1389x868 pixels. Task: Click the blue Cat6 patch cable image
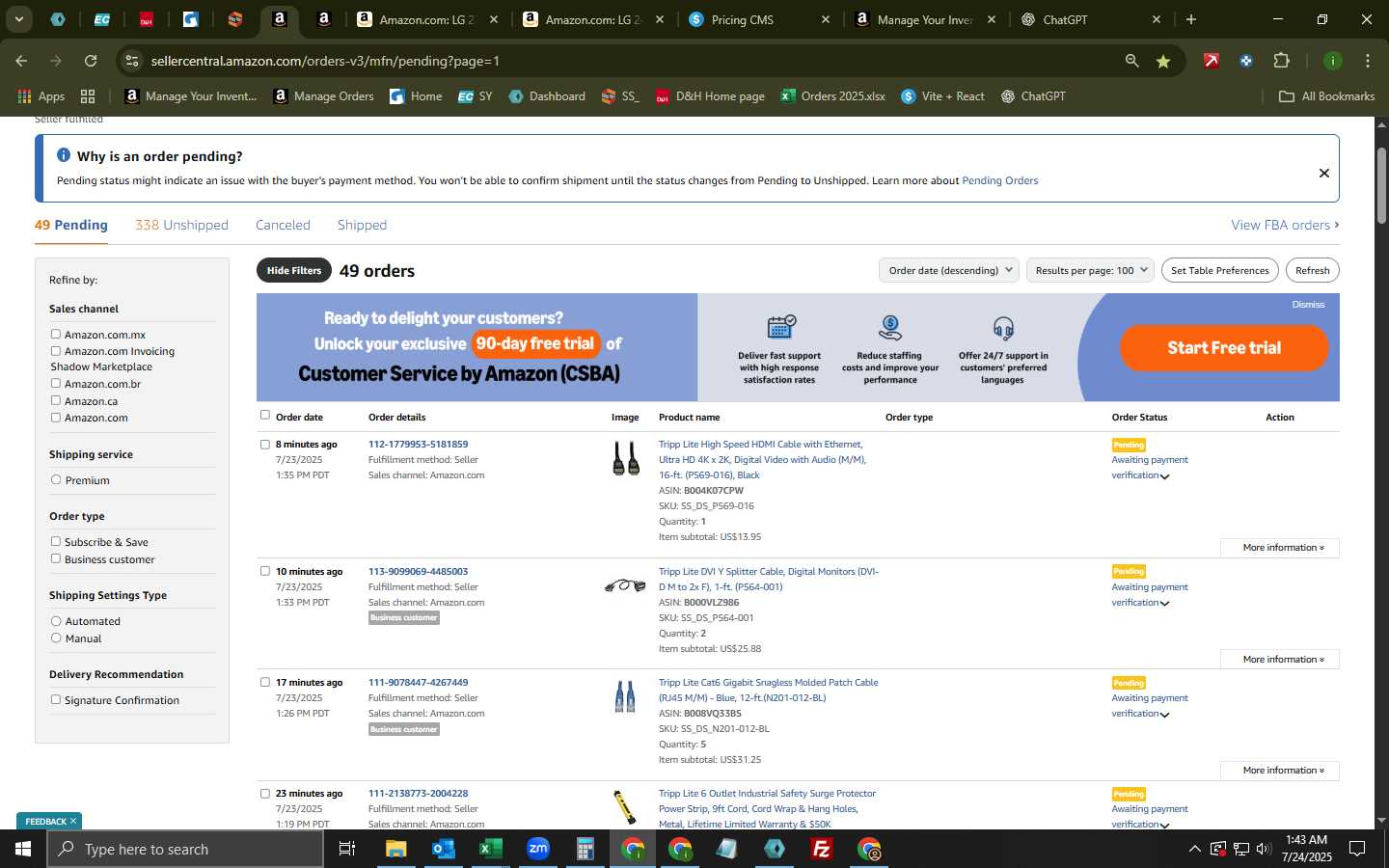pos(625,696)
